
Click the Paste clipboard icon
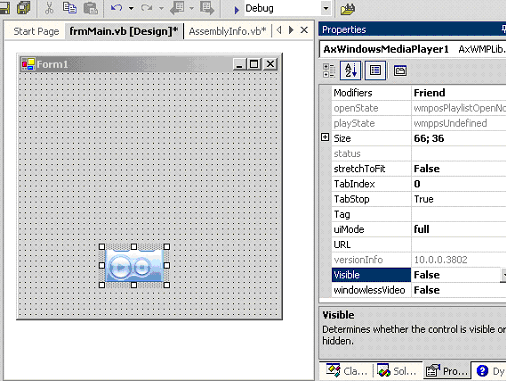click(x=90, y=8)
